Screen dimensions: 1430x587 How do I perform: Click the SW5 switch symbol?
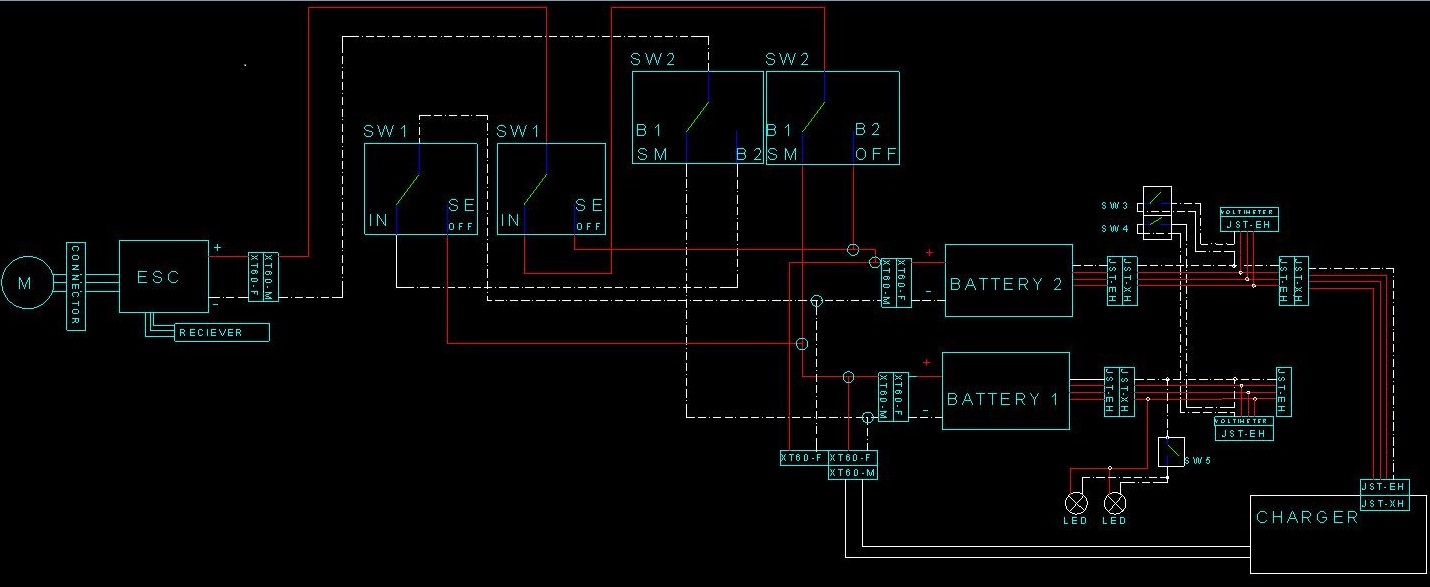(x=1171, y=453)
